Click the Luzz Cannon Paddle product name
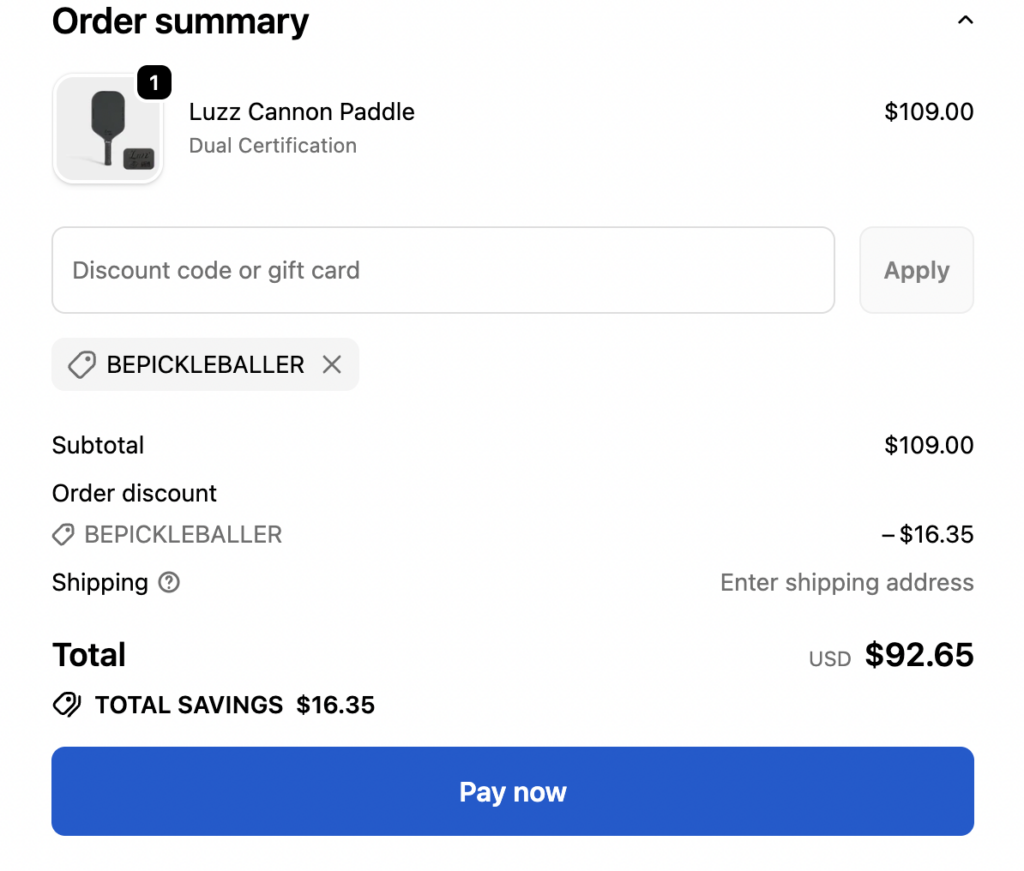This screenshot has width=1024, height=871. click(302, 112)
